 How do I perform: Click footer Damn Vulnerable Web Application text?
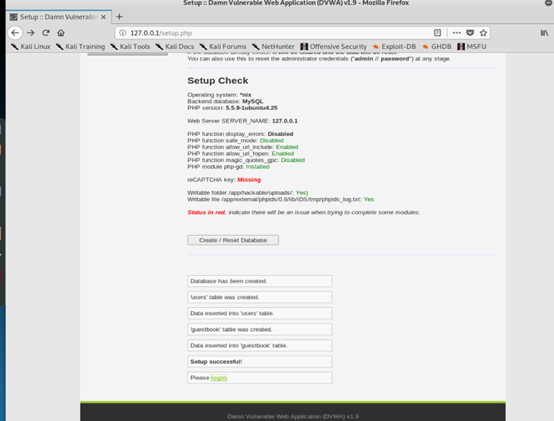(x=293, y=416)
